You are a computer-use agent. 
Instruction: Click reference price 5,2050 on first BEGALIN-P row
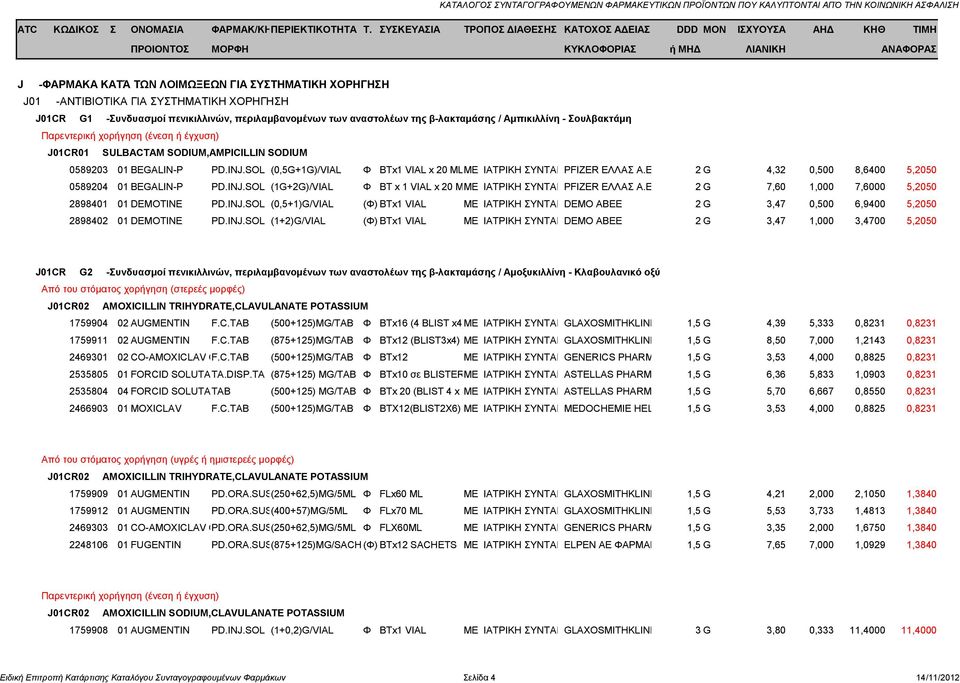[921, 170]
